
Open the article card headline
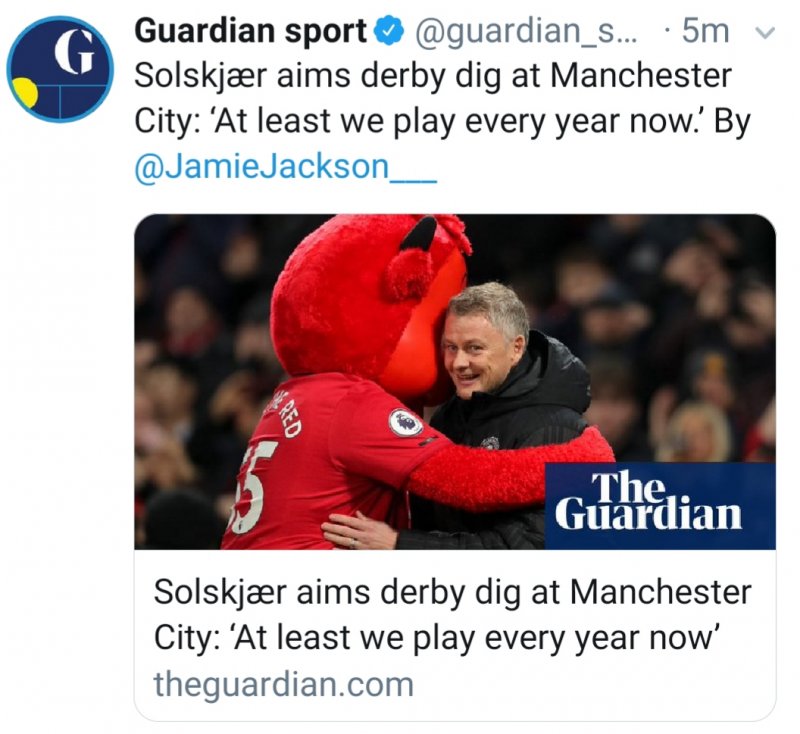point(452,612)
